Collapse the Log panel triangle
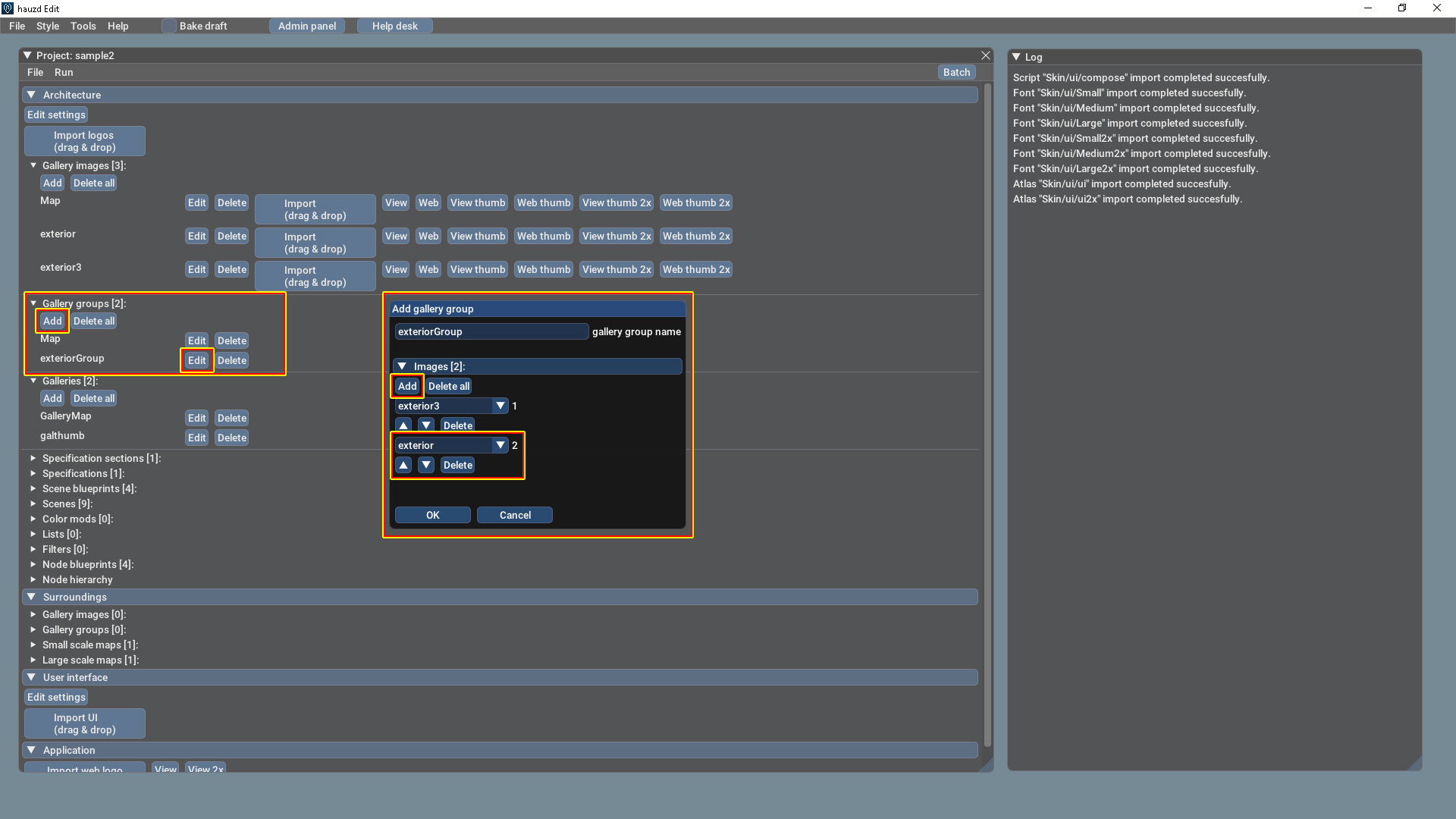 click(1016, 57)
